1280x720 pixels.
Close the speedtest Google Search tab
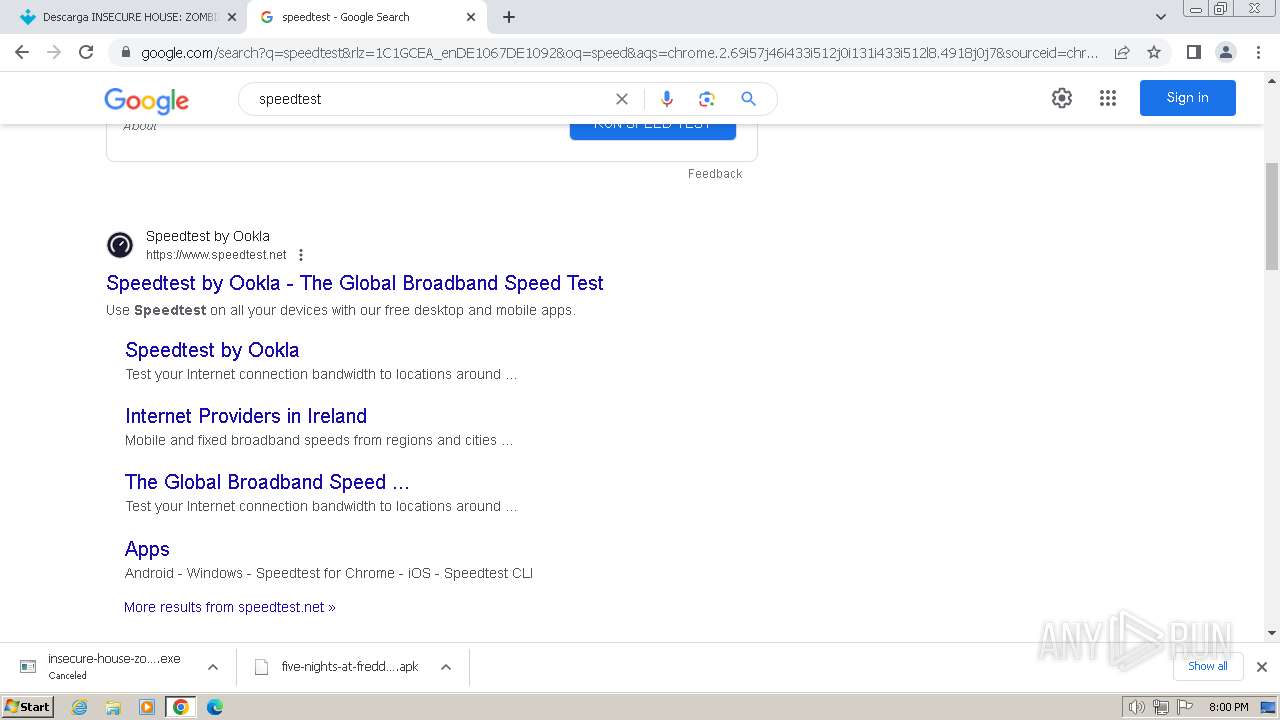(471, 17)
